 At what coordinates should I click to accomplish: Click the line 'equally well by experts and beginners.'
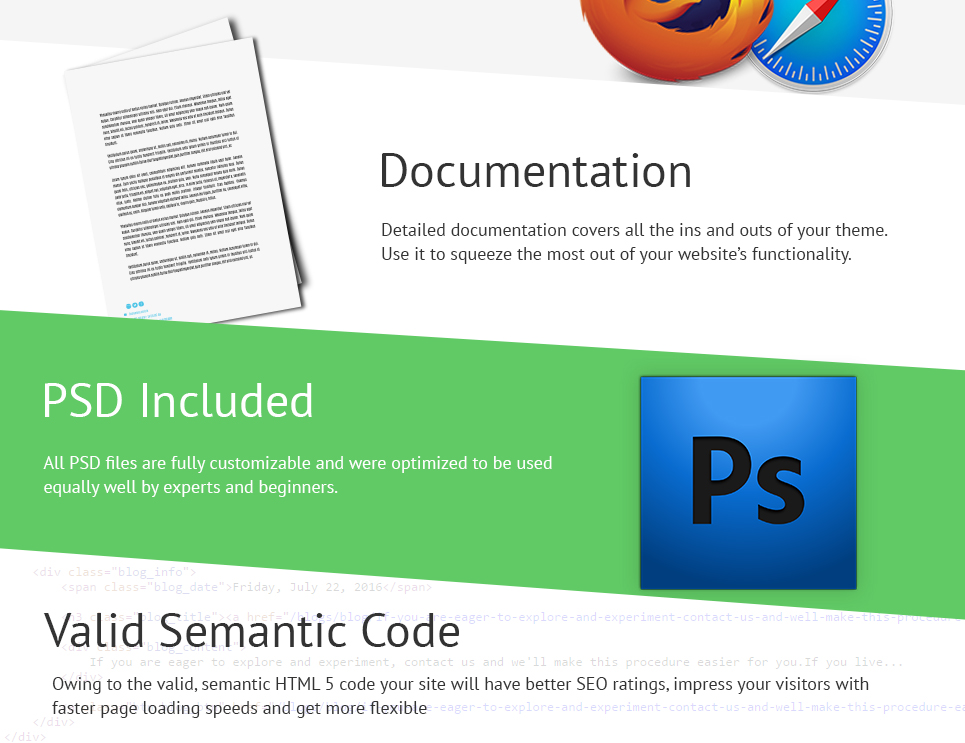tap(191, 487)
